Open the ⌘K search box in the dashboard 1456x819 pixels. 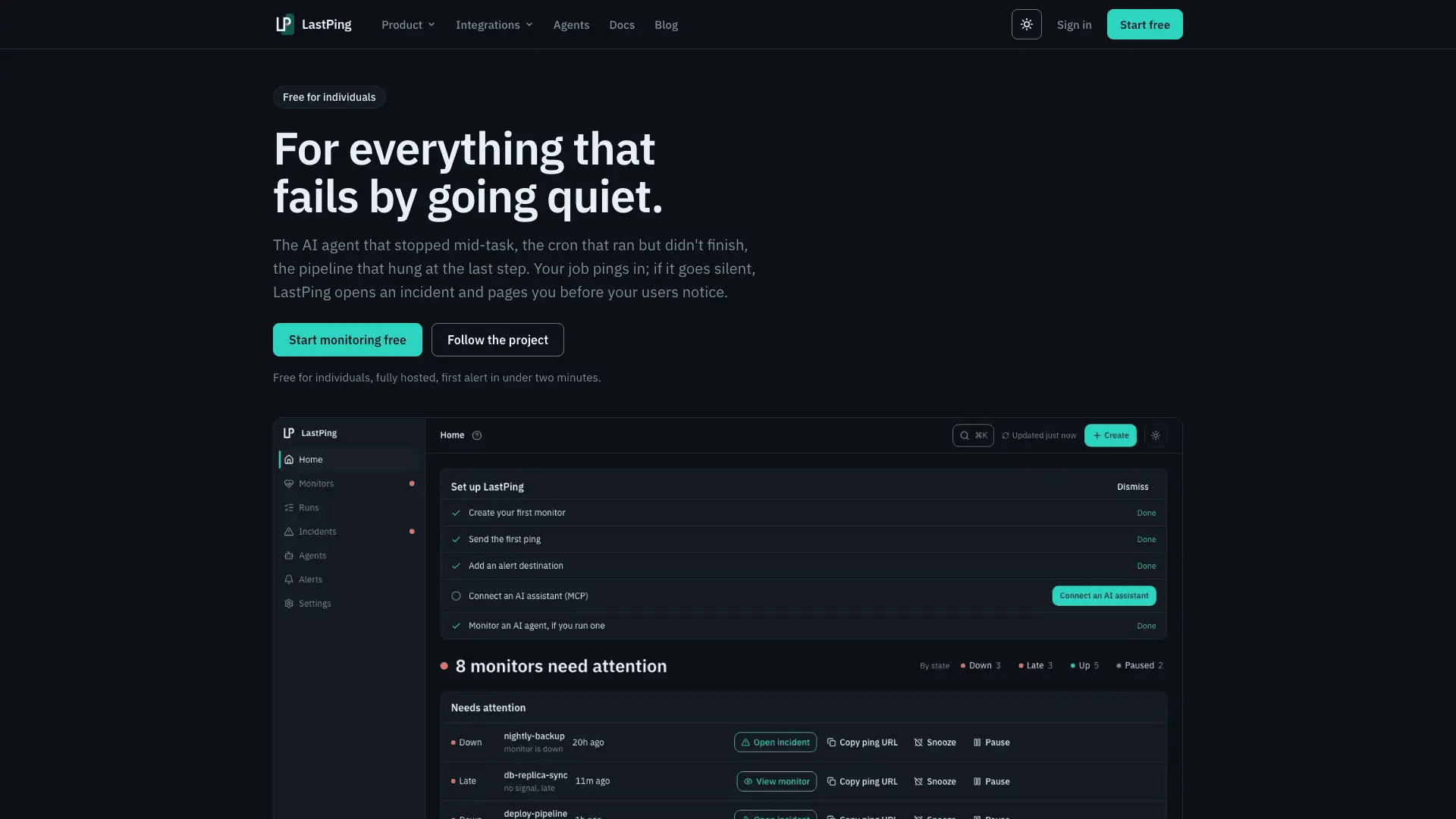973,435
